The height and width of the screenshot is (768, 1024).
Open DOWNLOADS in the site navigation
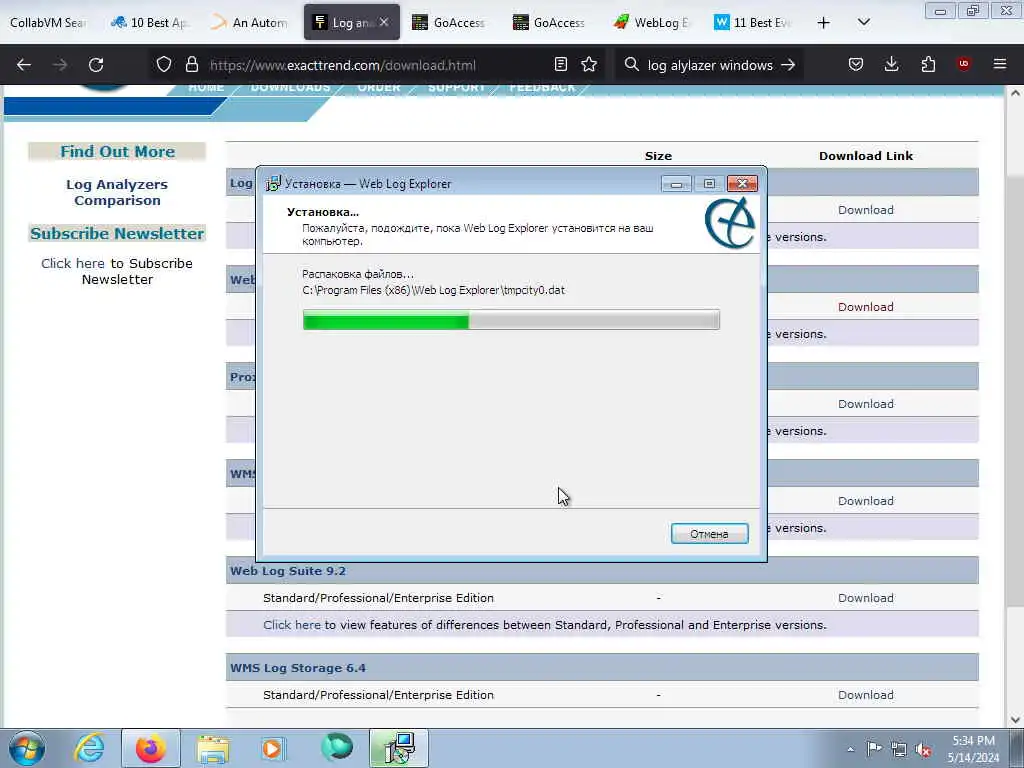click(290, 88)
